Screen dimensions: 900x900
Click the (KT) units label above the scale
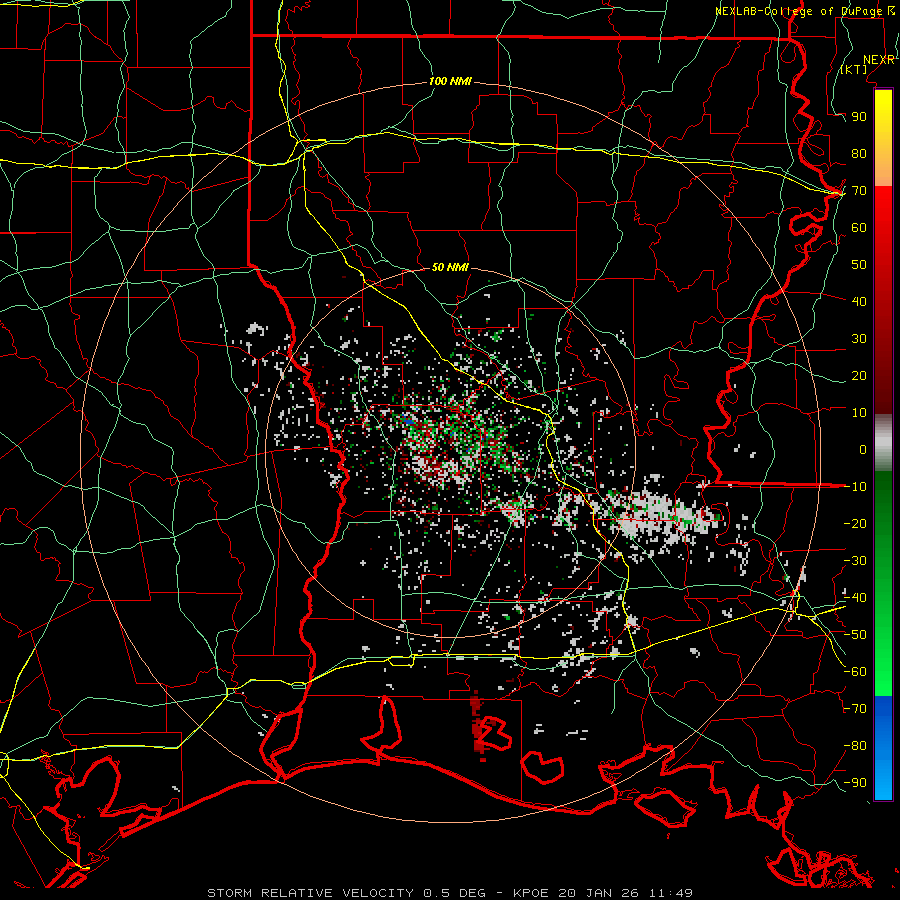pyautogui.click(x=854, y=69)
